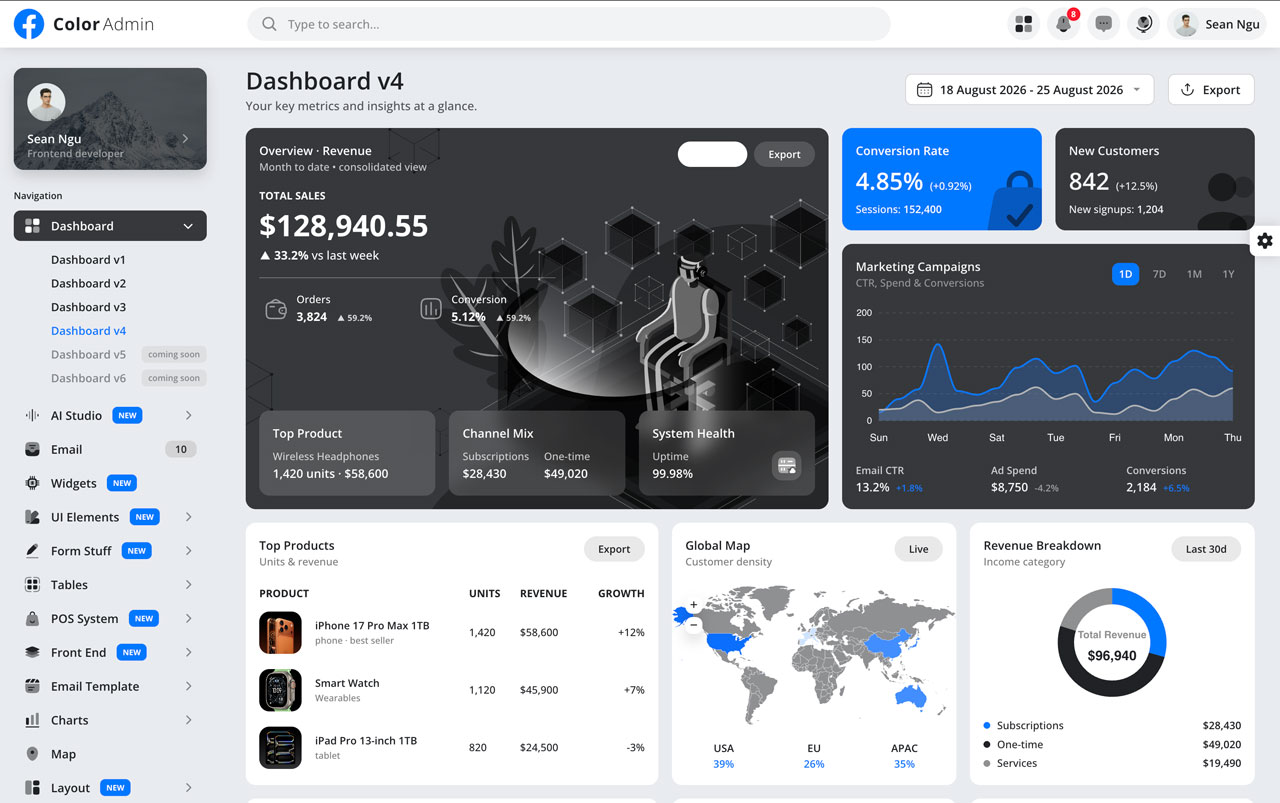This screenshot has width=1280, height=803.
Task: Click the iPhone 17 Pro Max product thumbnail
Action: 280,633
